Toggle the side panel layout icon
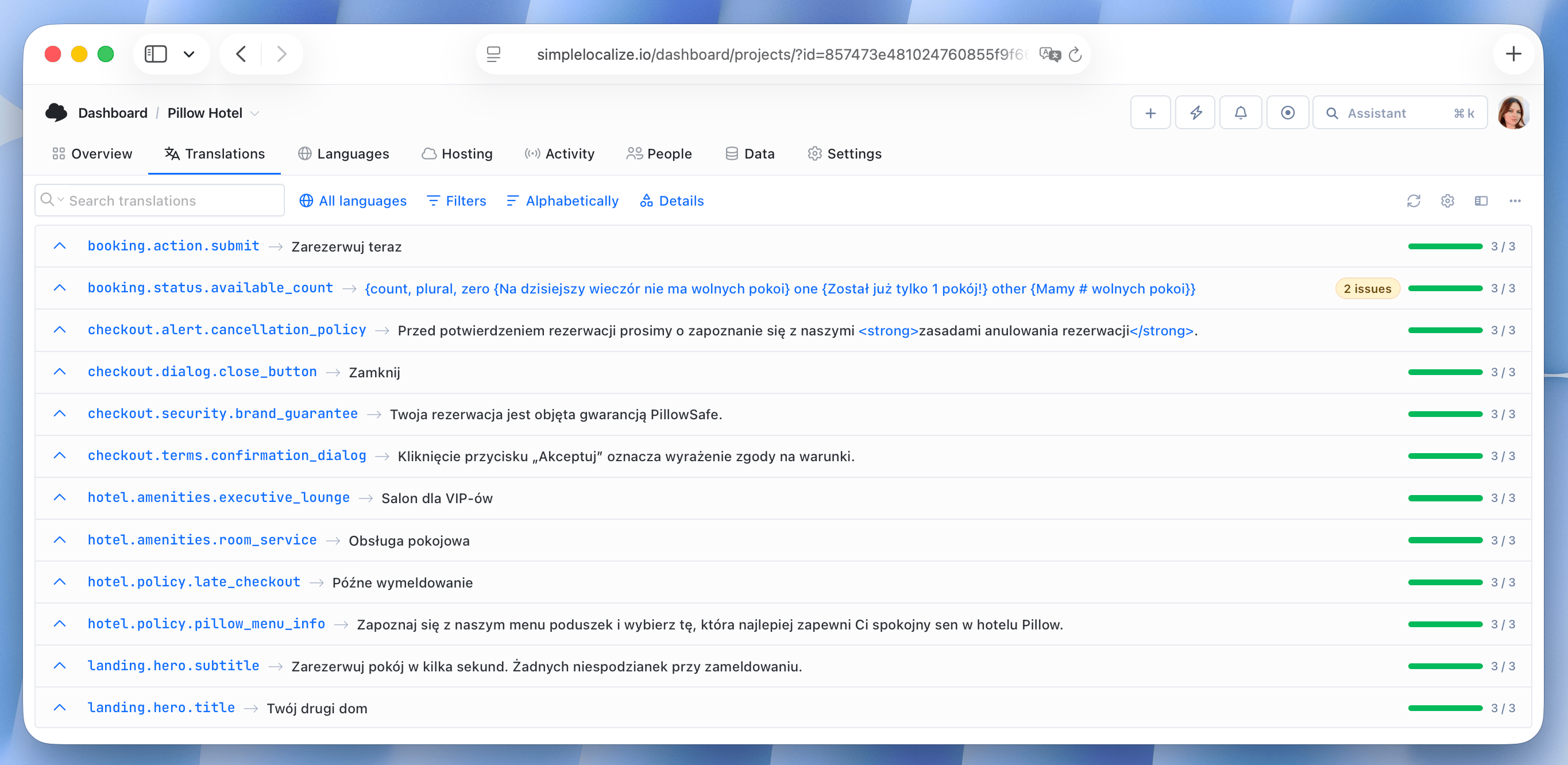The image size is (1568, 765). point(1481,201)
